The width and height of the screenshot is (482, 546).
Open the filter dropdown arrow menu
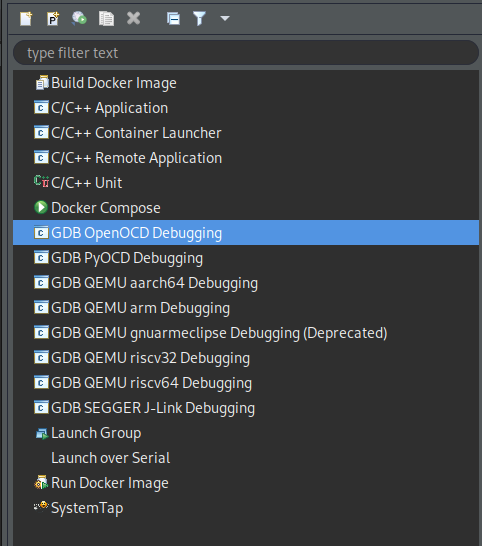click(x=225, y=18)
